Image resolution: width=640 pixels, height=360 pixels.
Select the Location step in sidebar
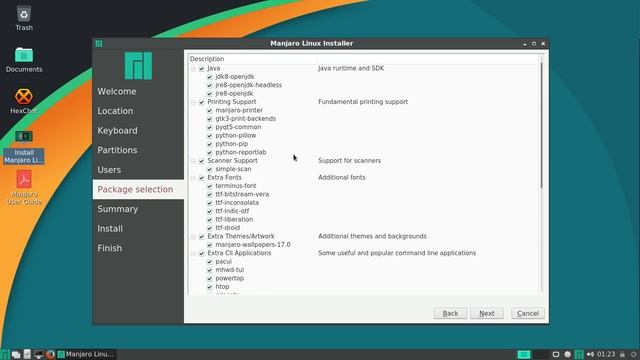point(115,111)
